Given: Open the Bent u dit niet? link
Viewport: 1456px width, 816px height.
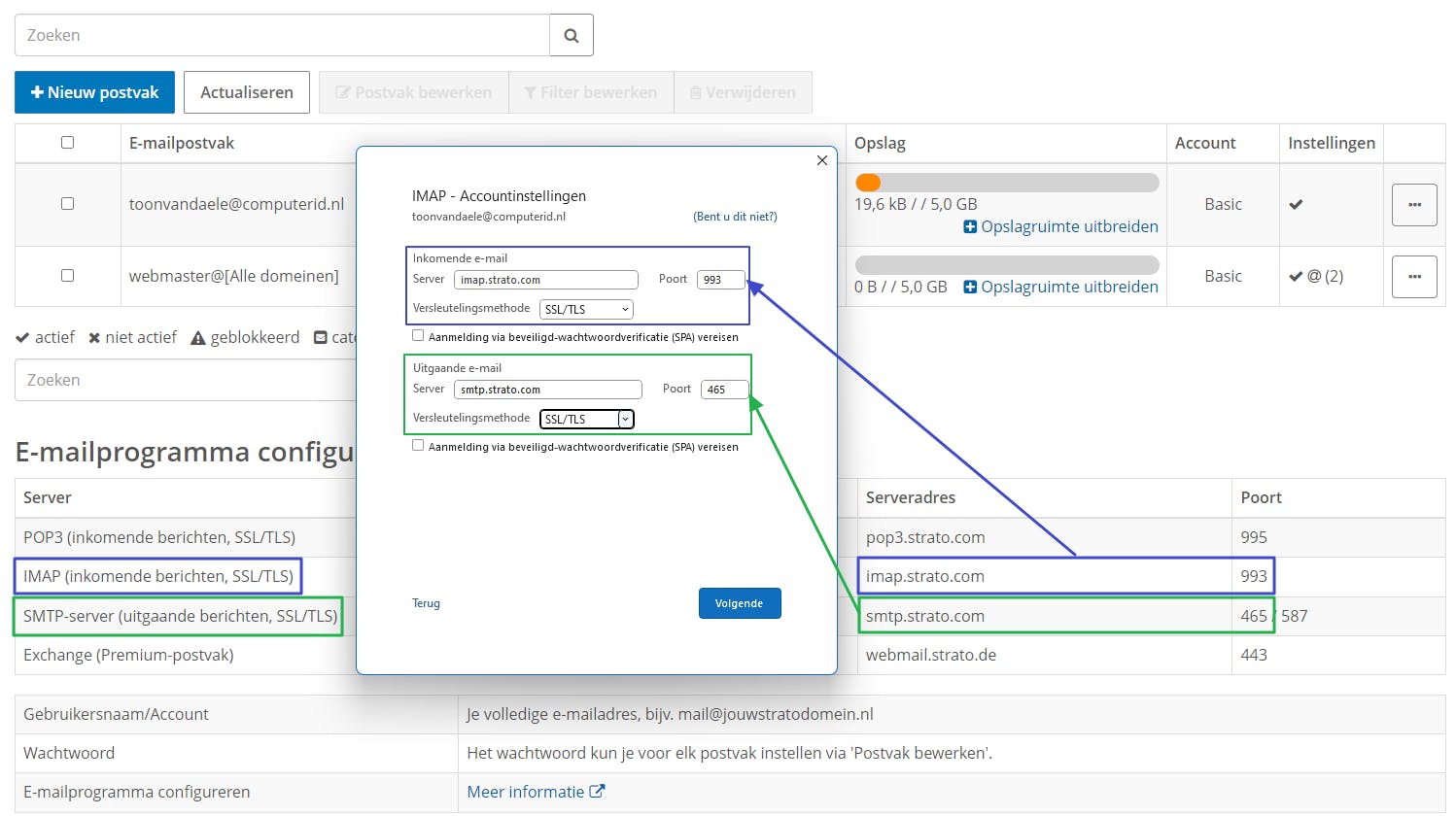Looking at the screenshot, I should pos(735,216).
